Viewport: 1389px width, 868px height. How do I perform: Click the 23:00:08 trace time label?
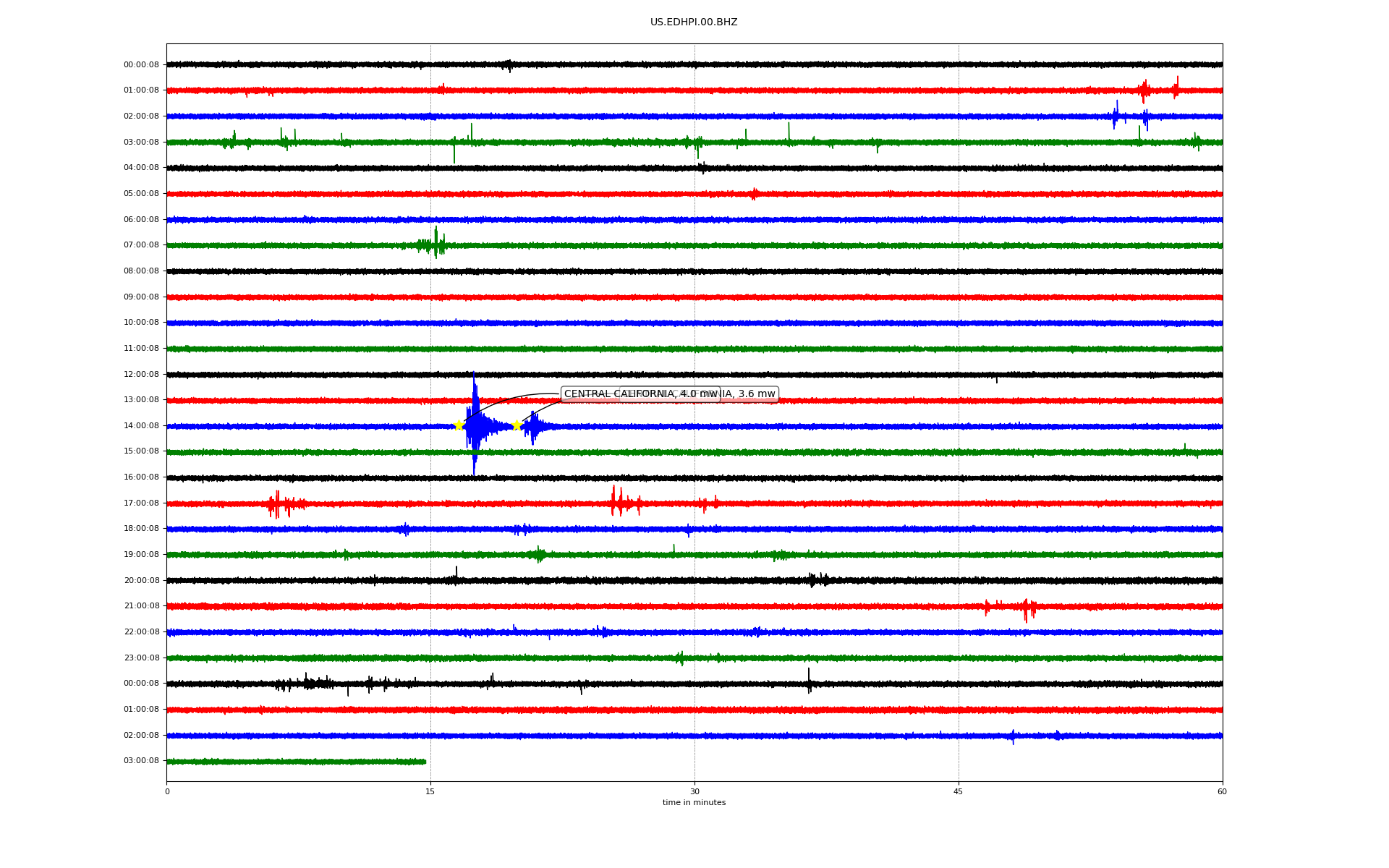[x=141, y=658]
